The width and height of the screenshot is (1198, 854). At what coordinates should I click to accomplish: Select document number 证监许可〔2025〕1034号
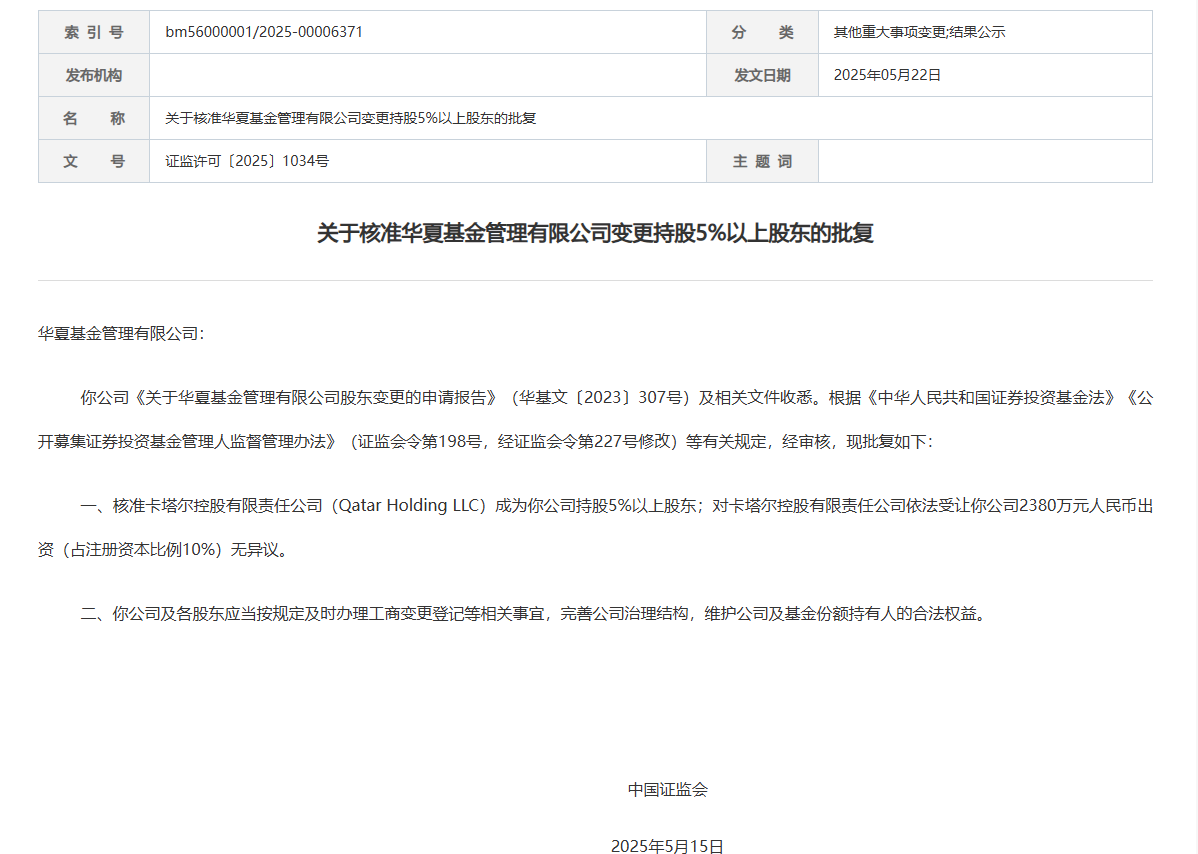[247, 161]
